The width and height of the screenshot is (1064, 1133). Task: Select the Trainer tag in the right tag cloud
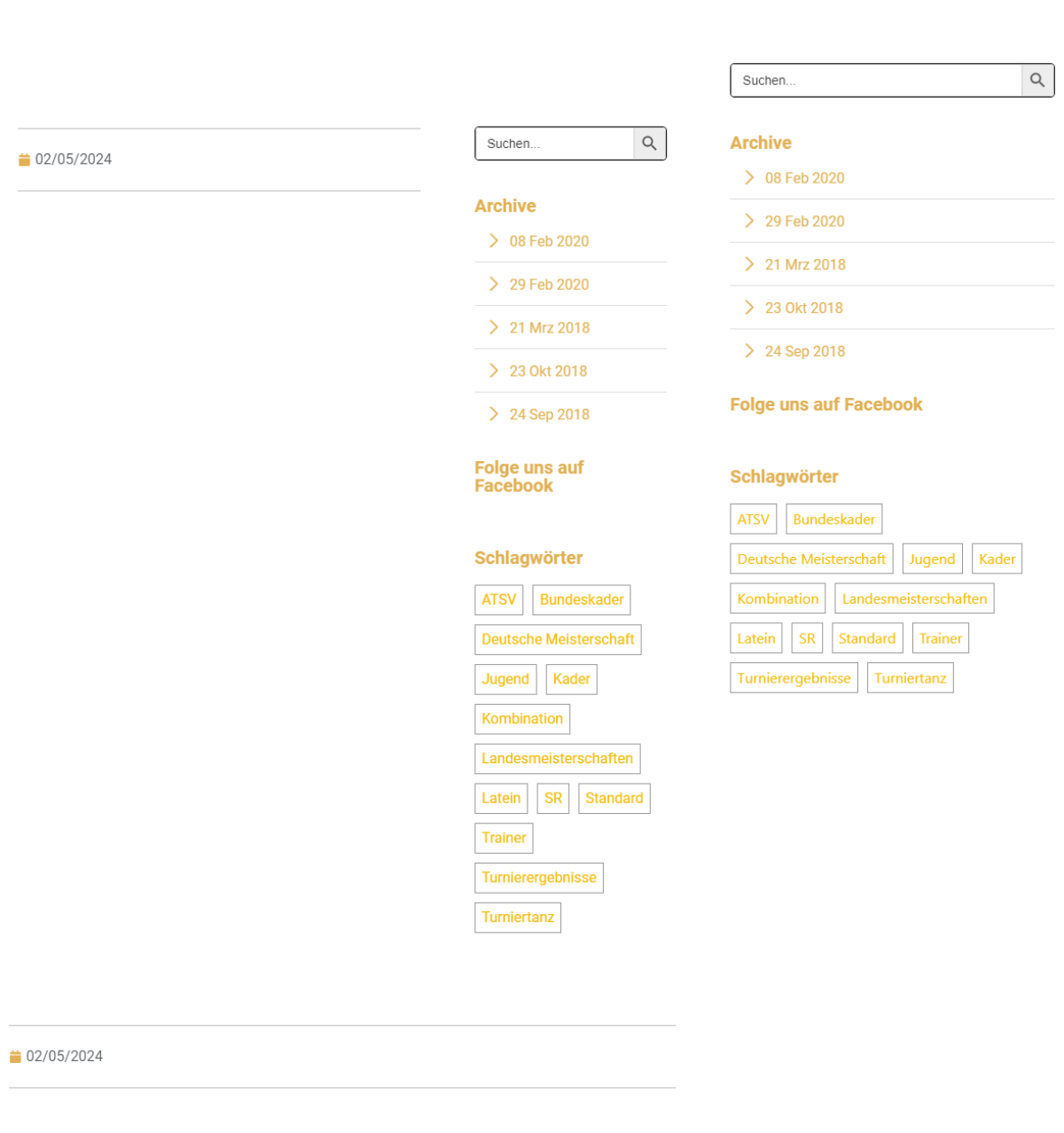click(941, 638)
